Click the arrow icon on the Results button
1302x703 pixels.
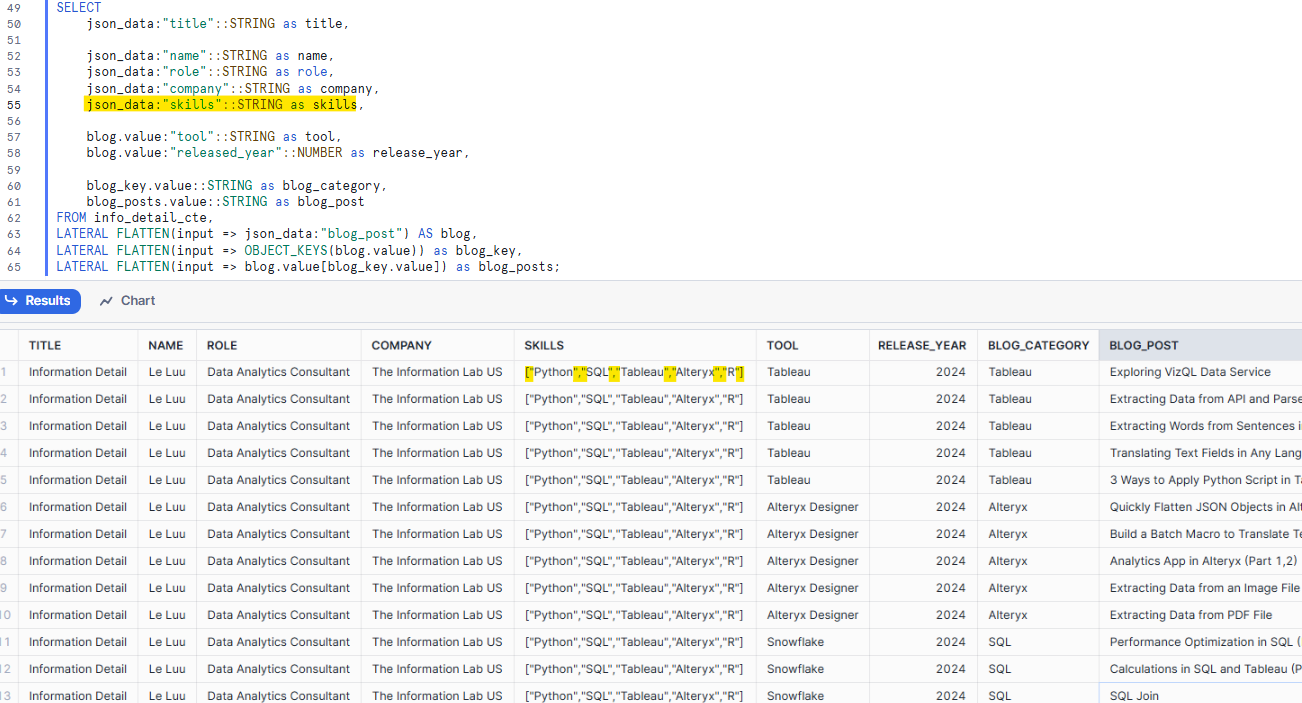coord(12,301)
